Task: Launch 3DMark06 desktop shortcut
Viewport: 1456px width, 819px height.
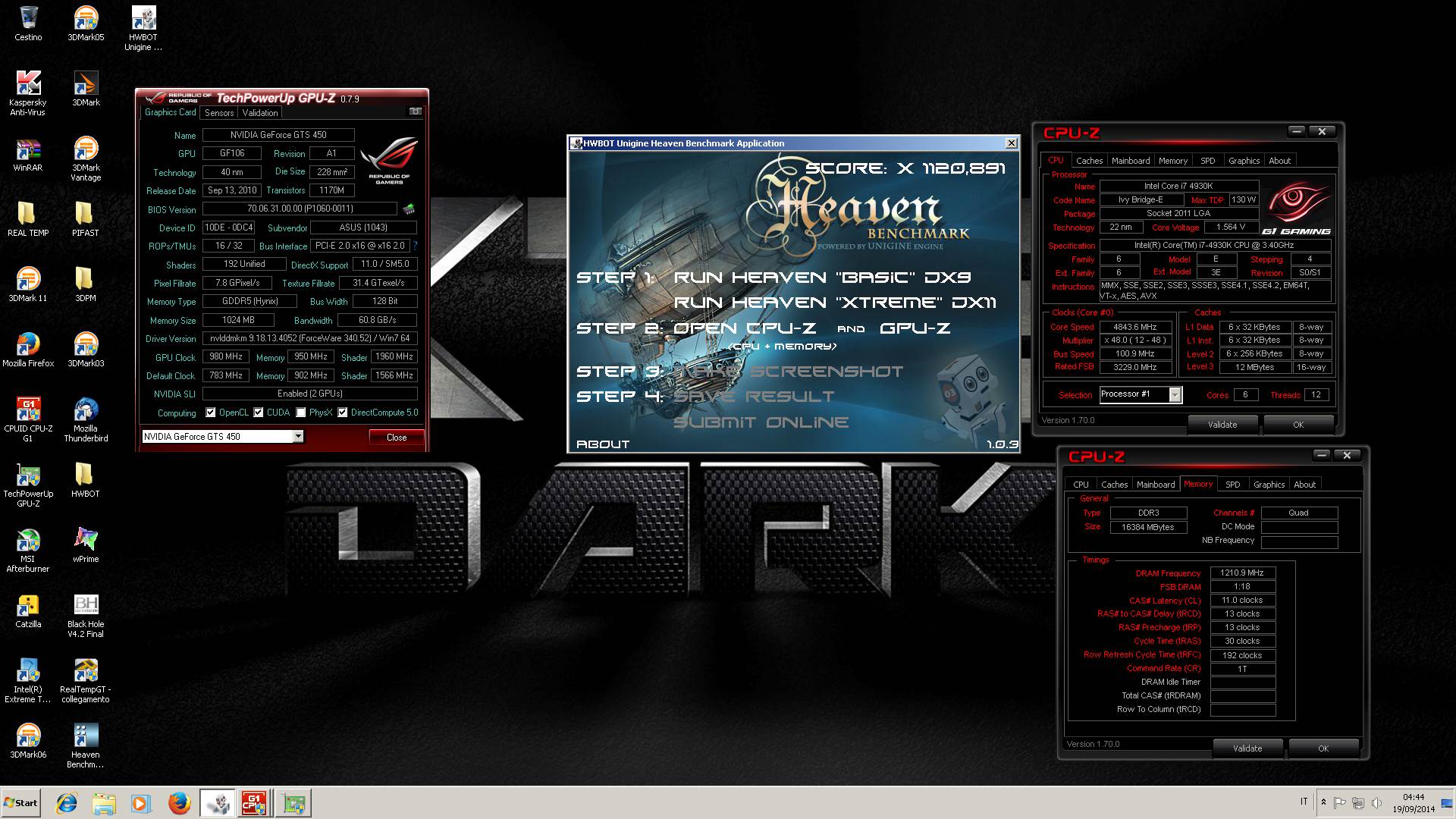Action: click(28, 741)
